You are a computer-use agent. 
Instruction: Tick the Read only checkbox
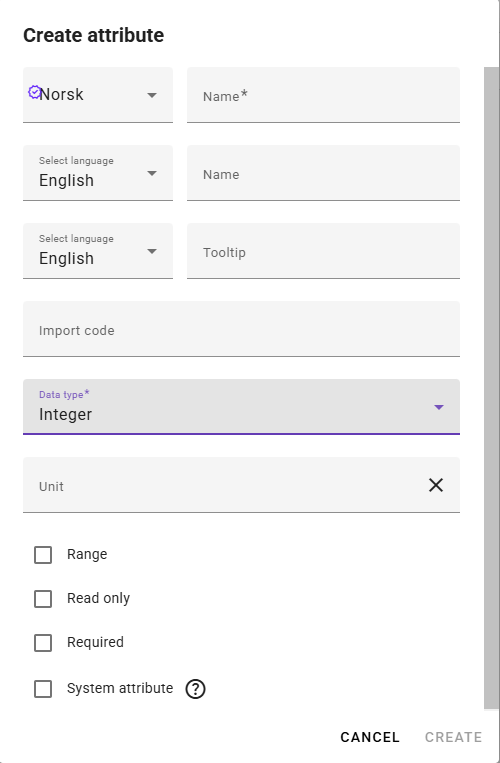point(43,599)
